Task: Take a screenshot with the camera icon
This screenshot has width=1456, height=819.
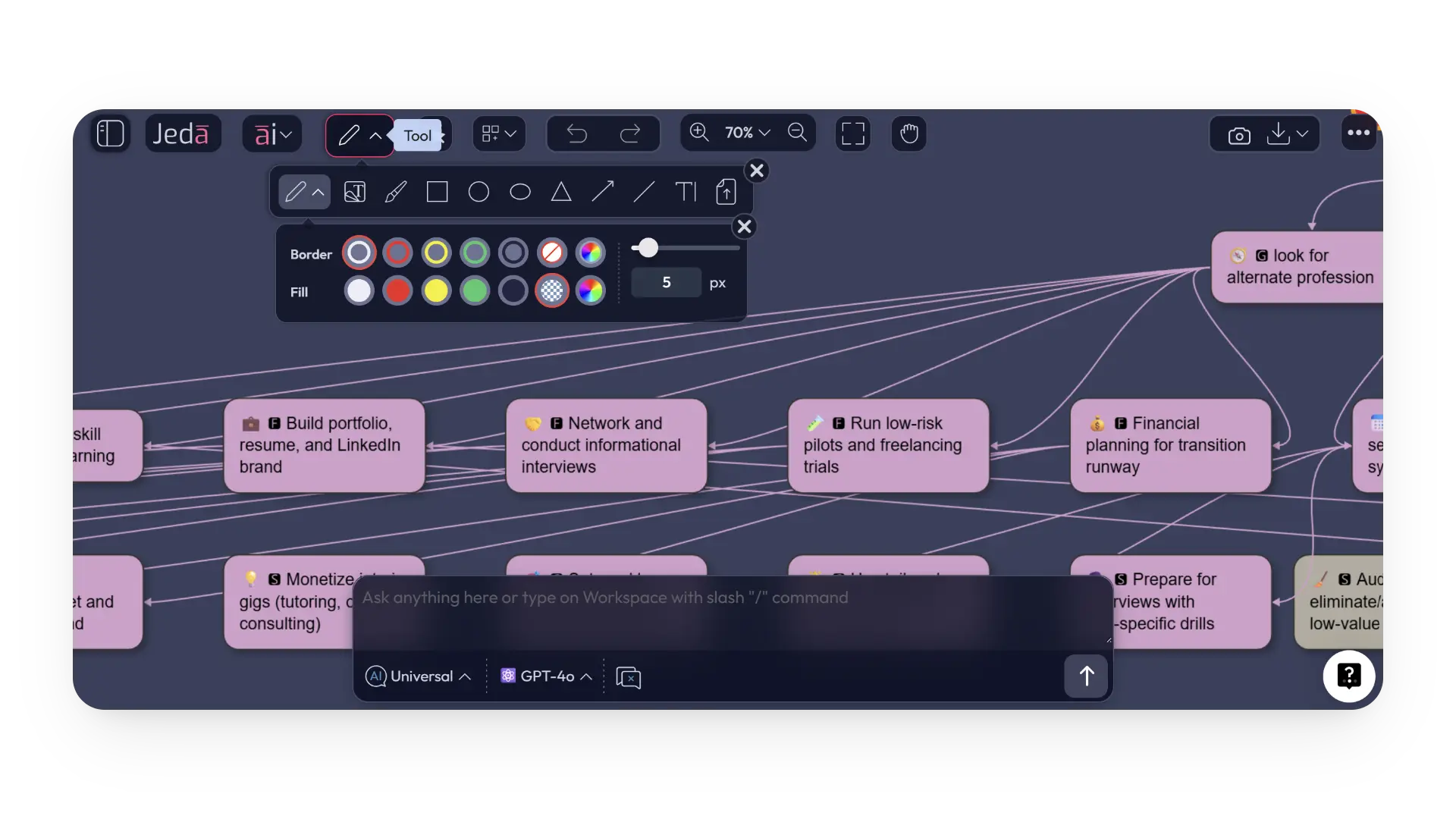Action: pos(1239,134)
